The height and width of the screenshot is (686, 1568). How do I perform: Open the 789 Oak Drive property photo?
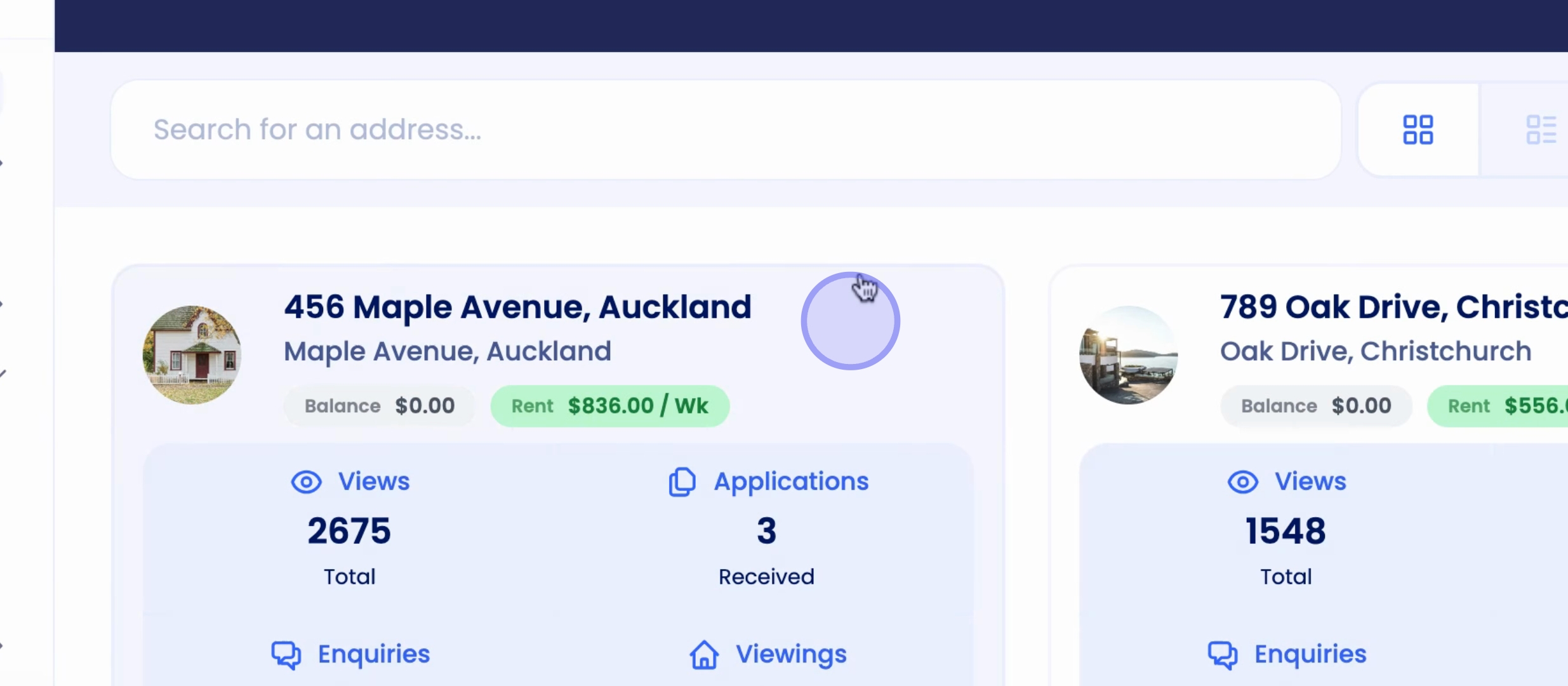point(1129,355)
